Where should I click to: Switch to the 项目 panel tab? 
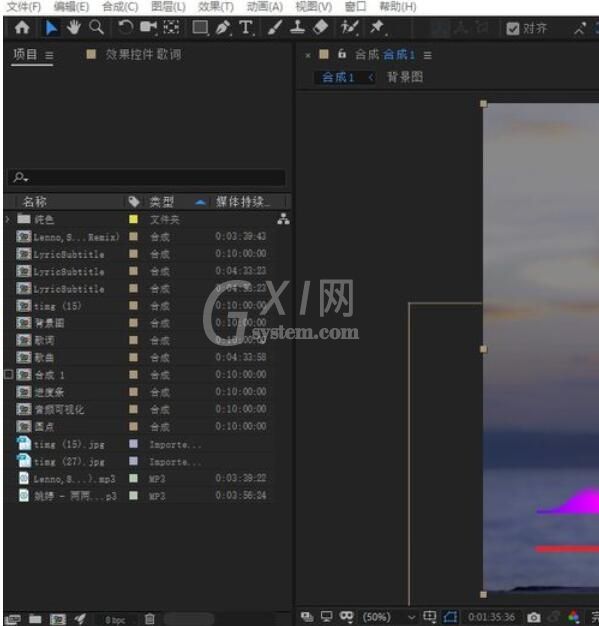click(x=25, y=54)
